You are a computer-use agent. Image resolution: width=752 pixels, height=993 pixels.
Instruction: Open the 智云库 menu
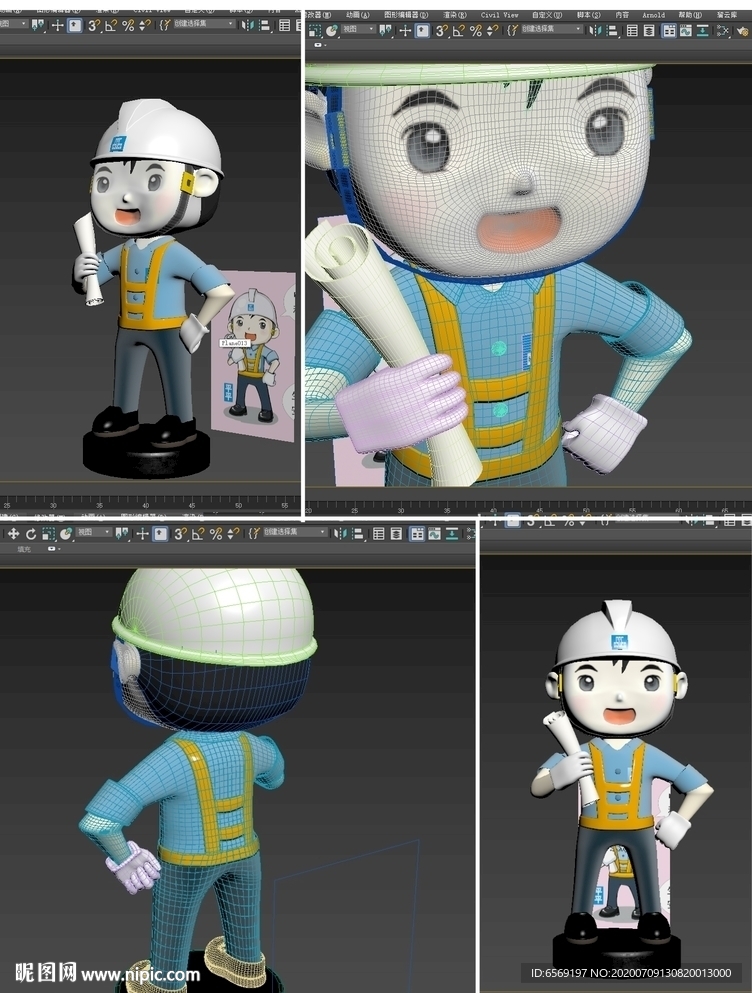coord(727,15)
